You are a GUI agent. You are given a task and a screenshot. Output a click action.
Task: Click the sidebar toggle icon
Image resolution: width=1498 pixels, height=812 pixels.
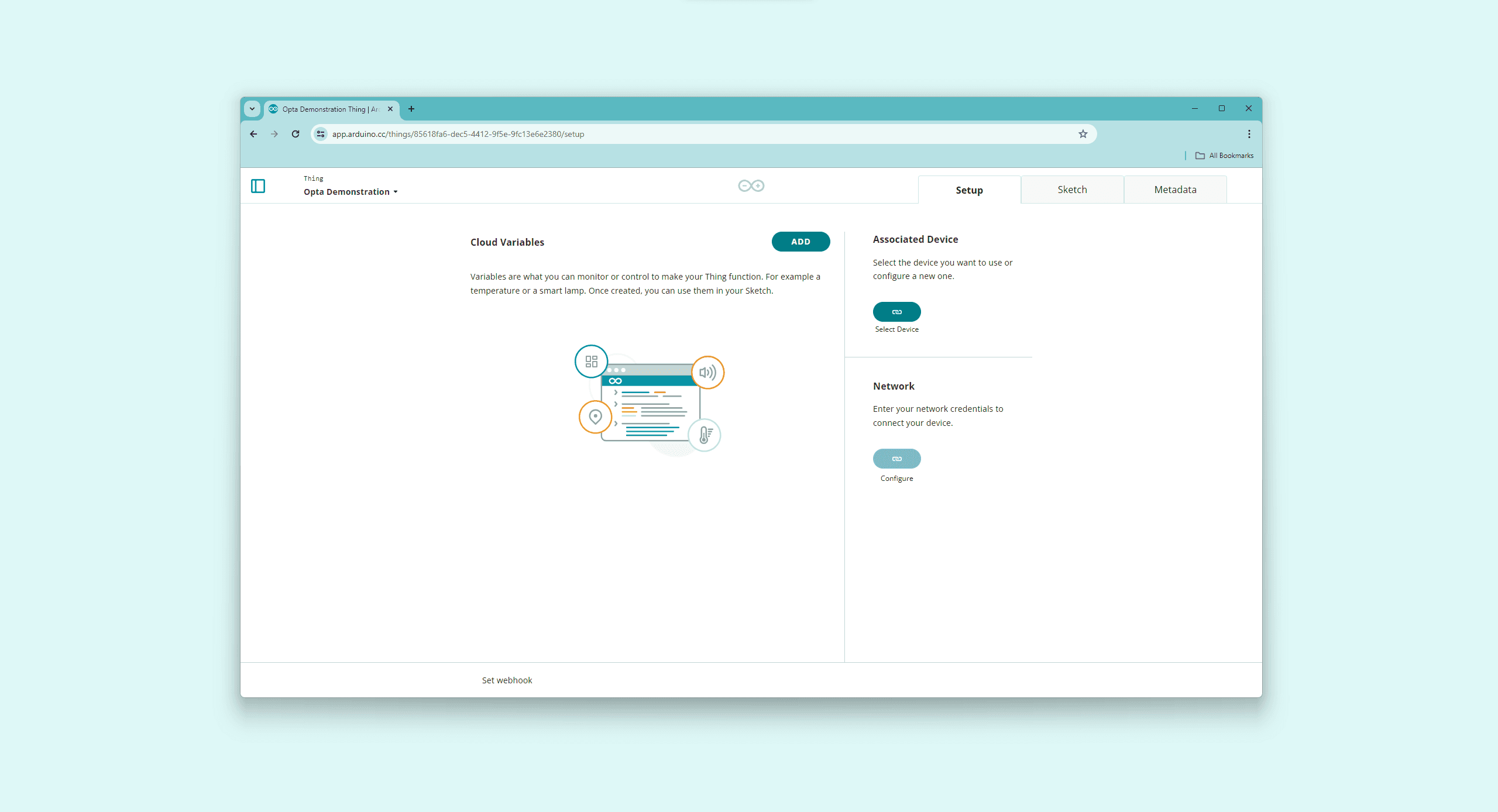click(258, 185)
